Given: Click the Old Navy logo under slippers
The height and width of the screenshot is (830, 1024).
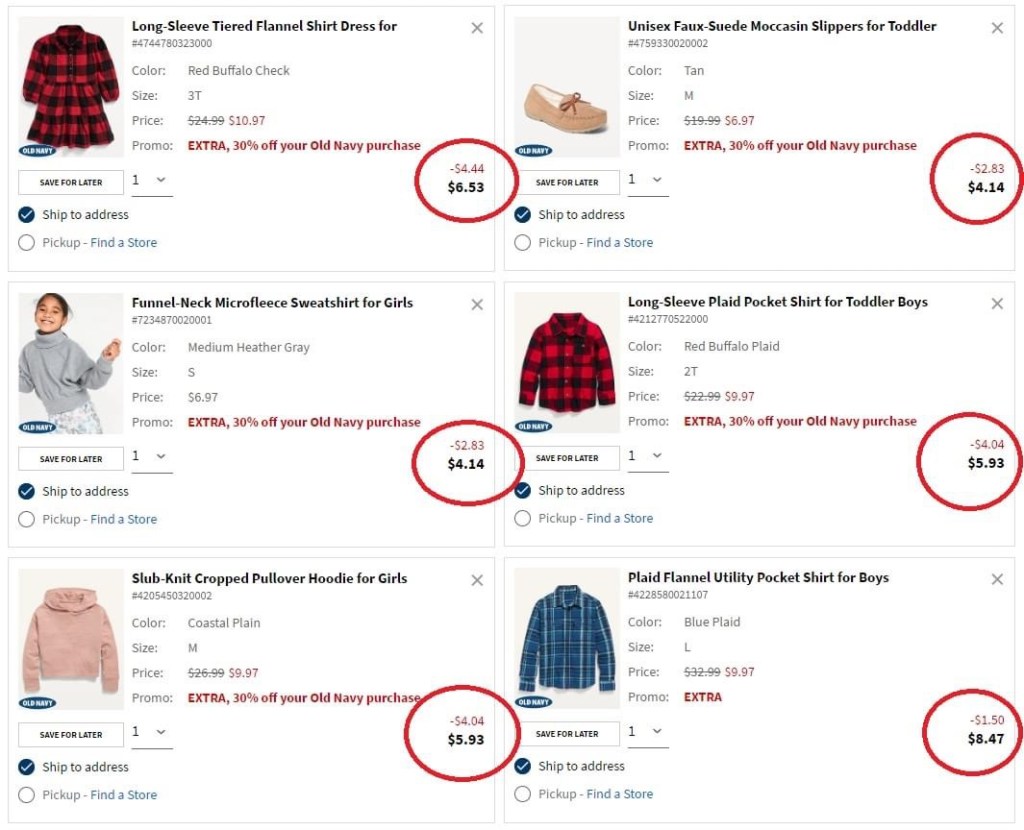Looking at the screenshot, I should [533, 151].
